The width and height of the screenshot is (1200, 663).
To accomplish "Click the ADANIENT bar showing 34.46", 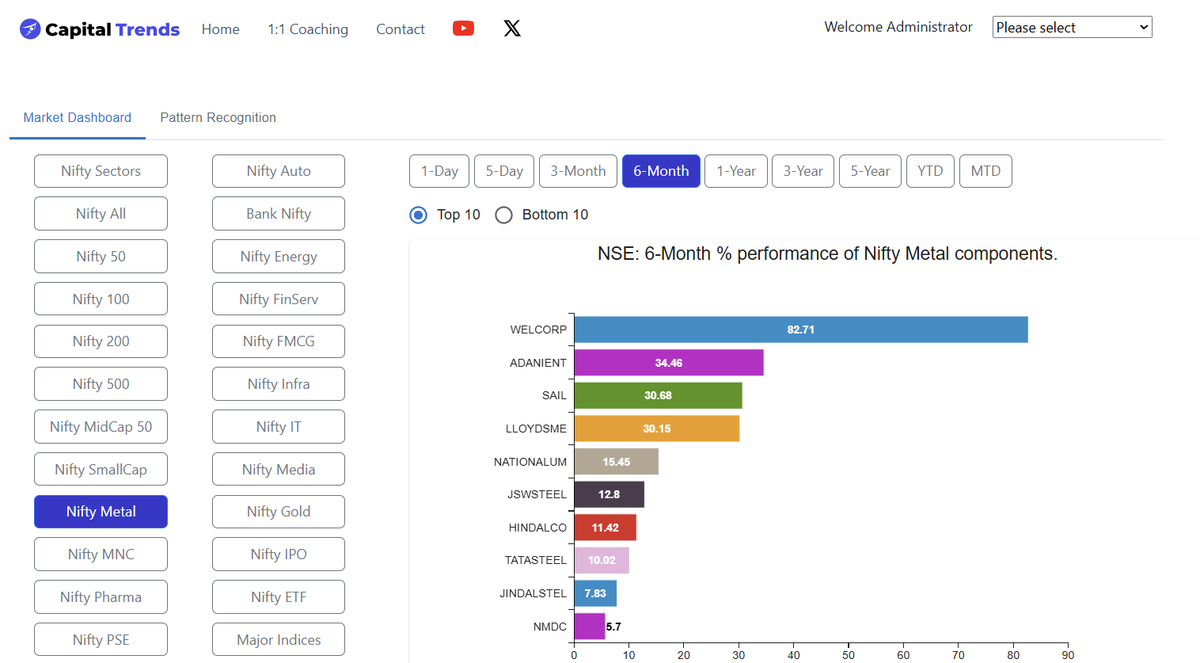I will [669, 363].
